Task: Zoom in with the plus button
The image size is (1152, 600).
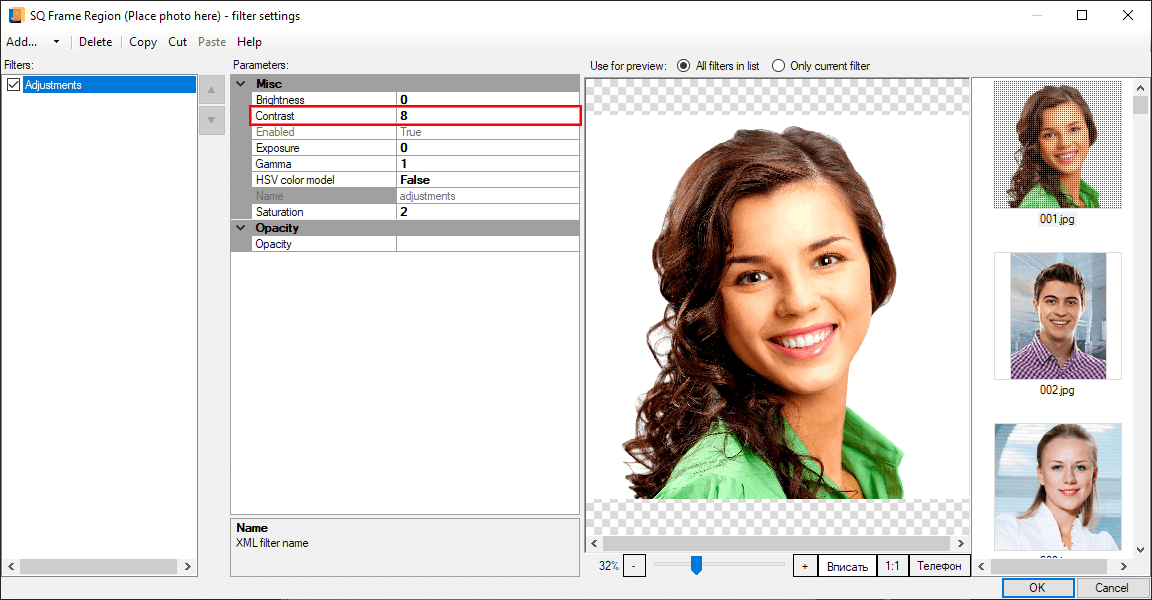Action: pyautogui.click(x=804, y=566)
